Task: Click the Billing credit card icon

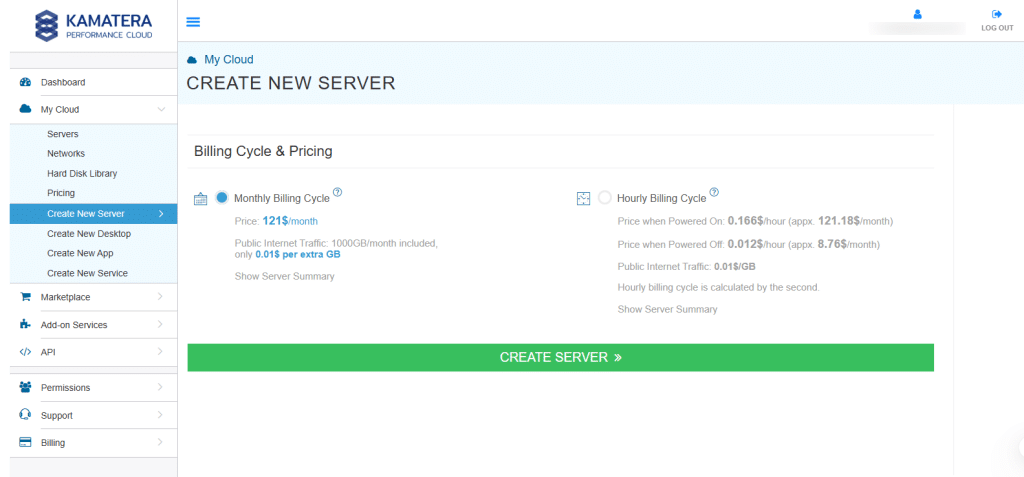Action: (25, 442)
